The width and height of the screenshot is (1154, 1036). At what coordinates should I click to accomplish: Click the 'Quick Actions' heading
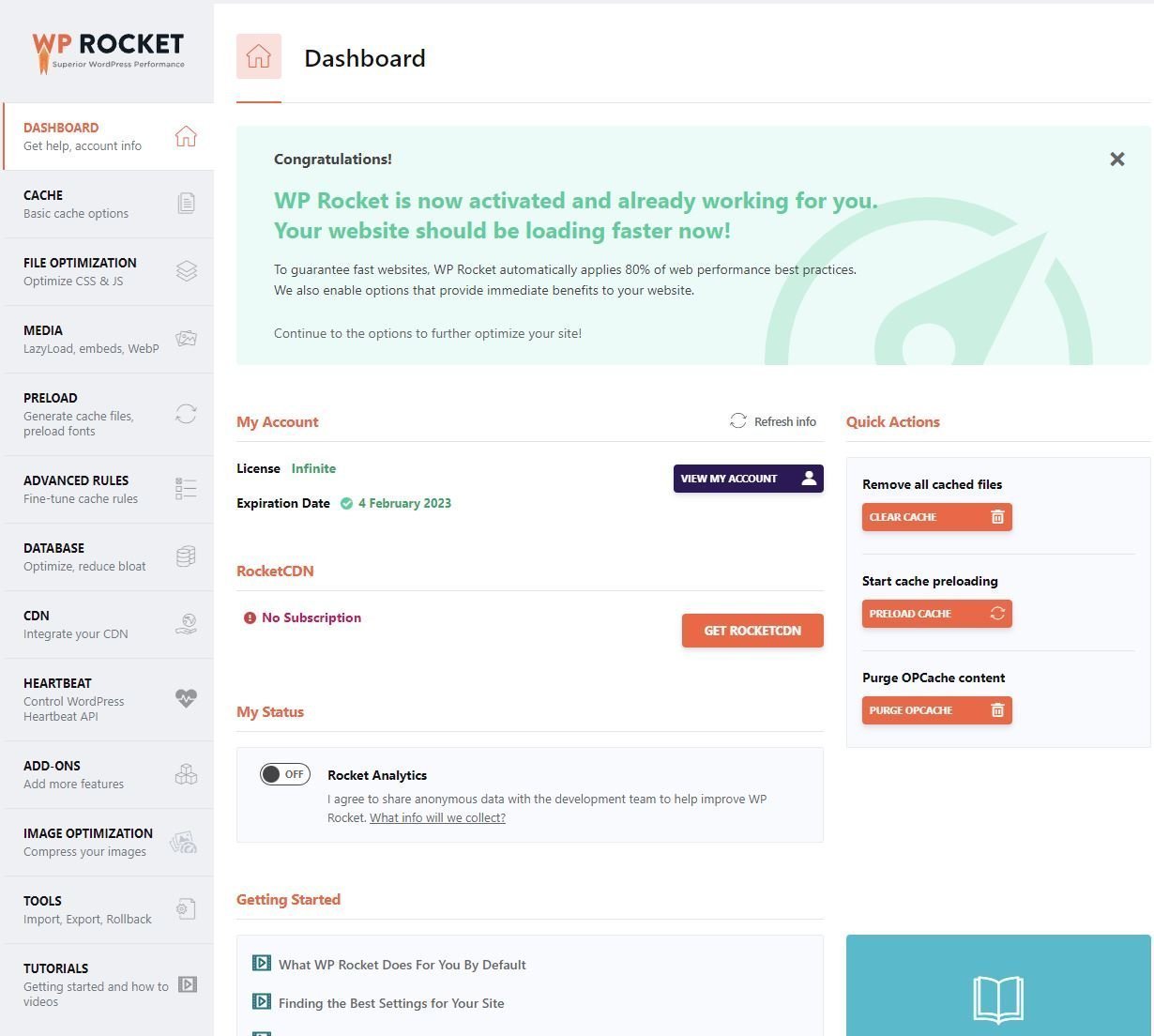click(x=892, y=422)
